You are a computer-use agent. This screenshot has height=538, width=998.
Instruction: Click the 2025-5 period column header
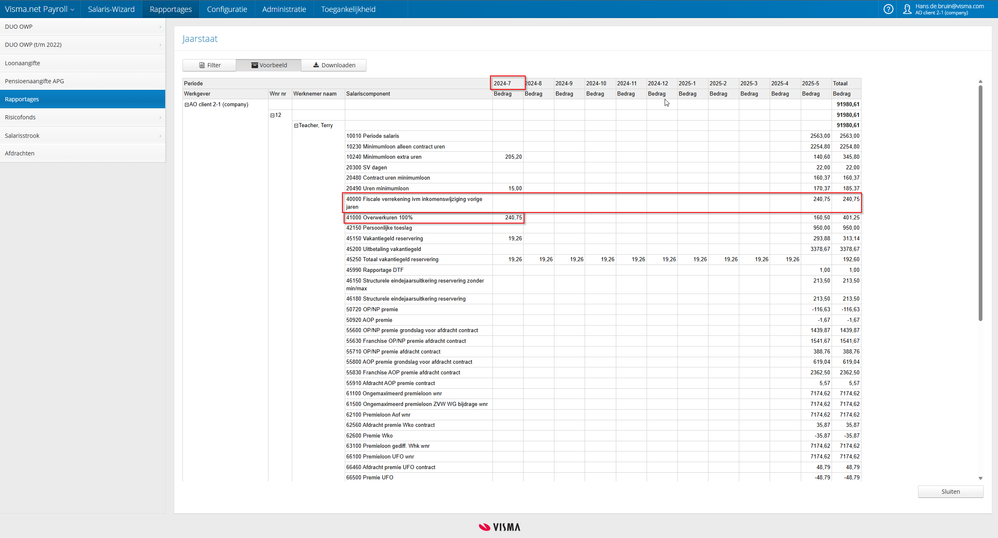pos(810,83)
